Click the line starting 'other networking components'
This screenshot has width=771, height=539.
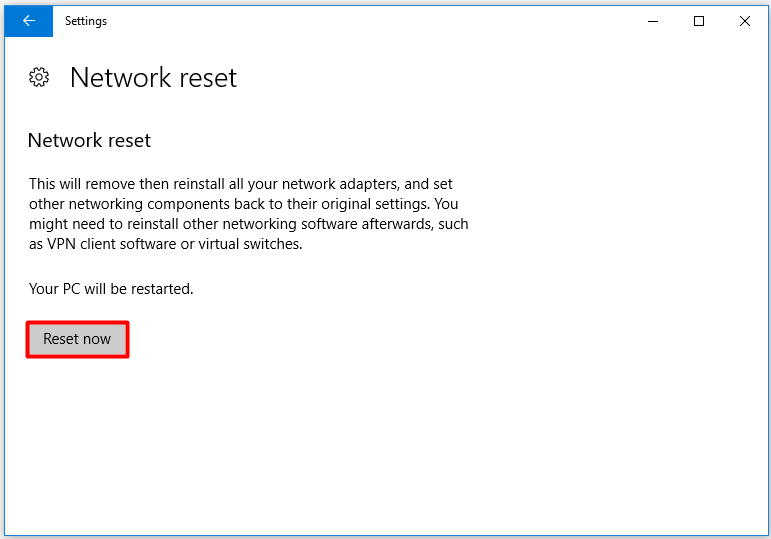click(x=243, y=204)
